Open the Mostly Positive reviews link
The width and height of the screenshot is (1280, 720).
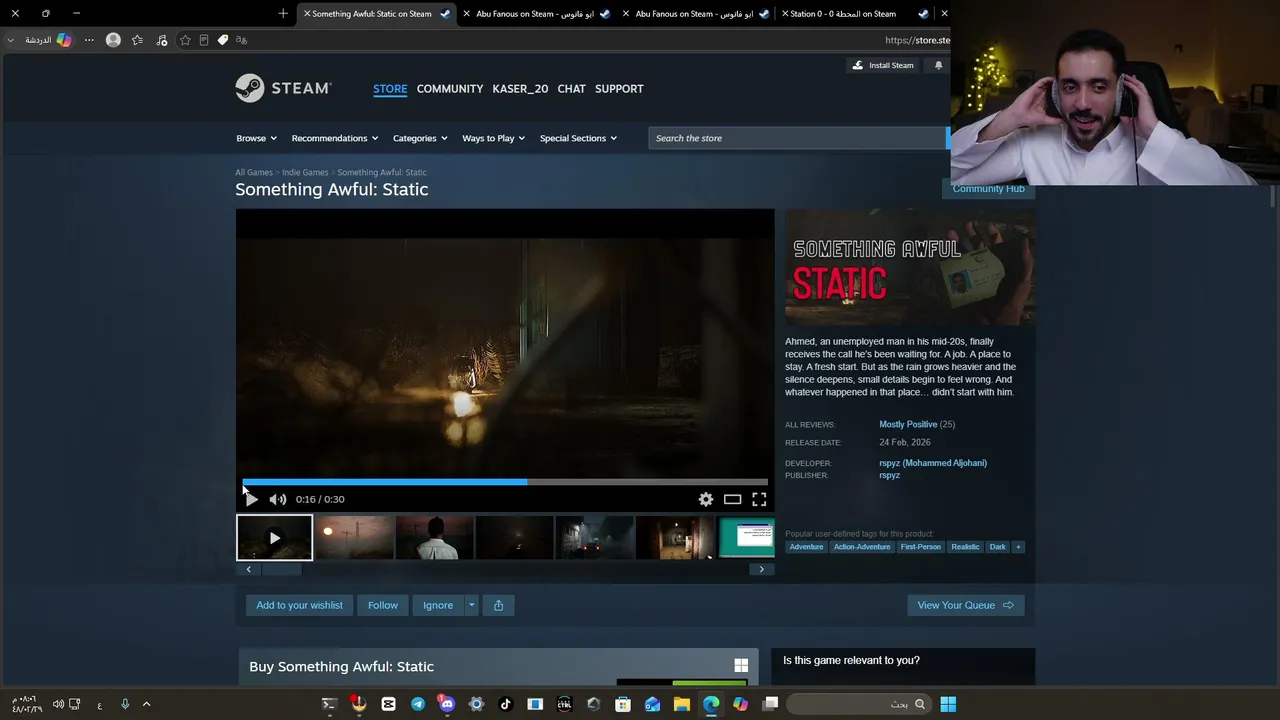(908, 424)
